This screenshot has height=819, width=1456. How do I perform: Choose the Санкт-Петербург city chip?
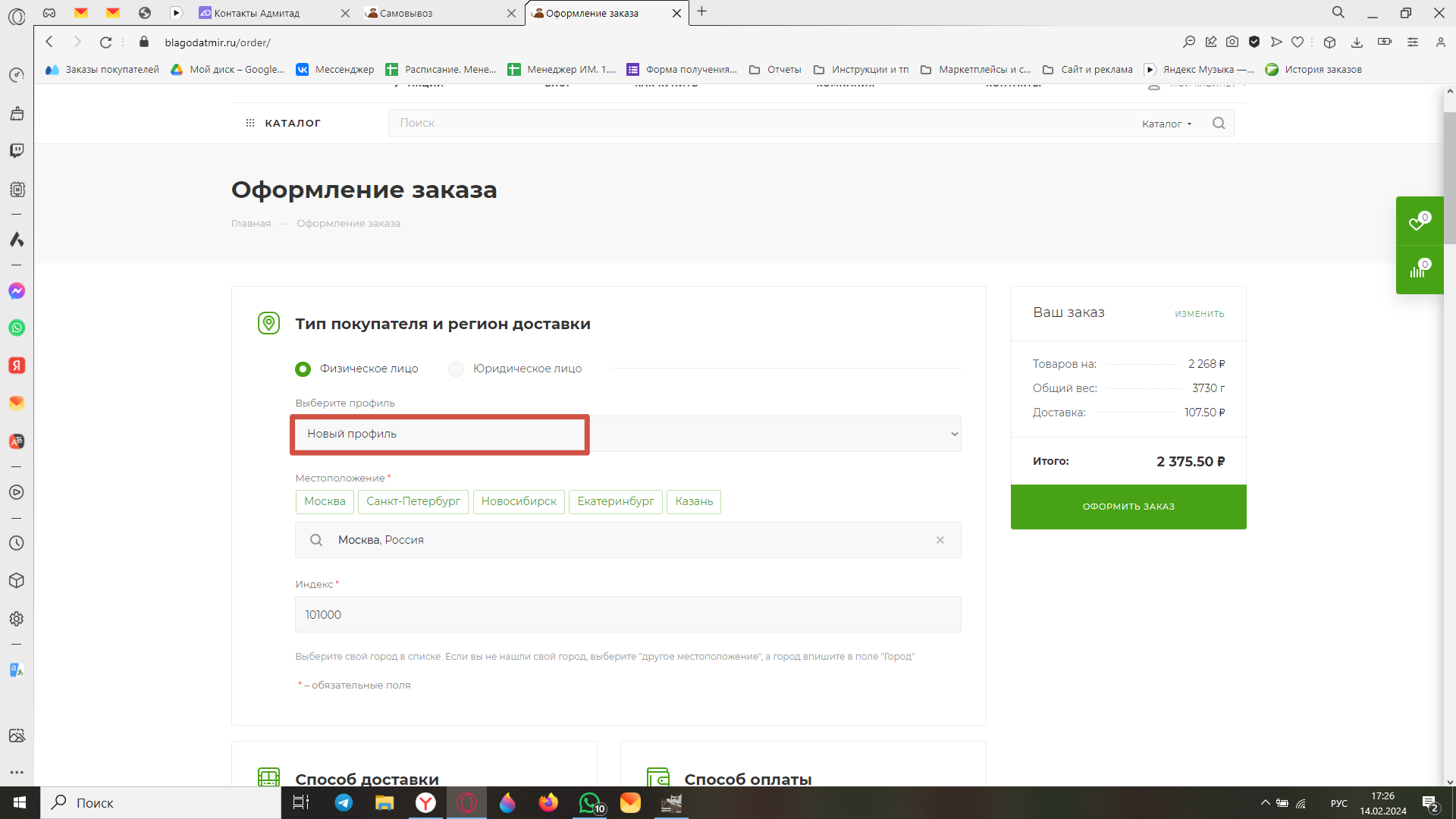pyautogui.click(x=413, y=501)
